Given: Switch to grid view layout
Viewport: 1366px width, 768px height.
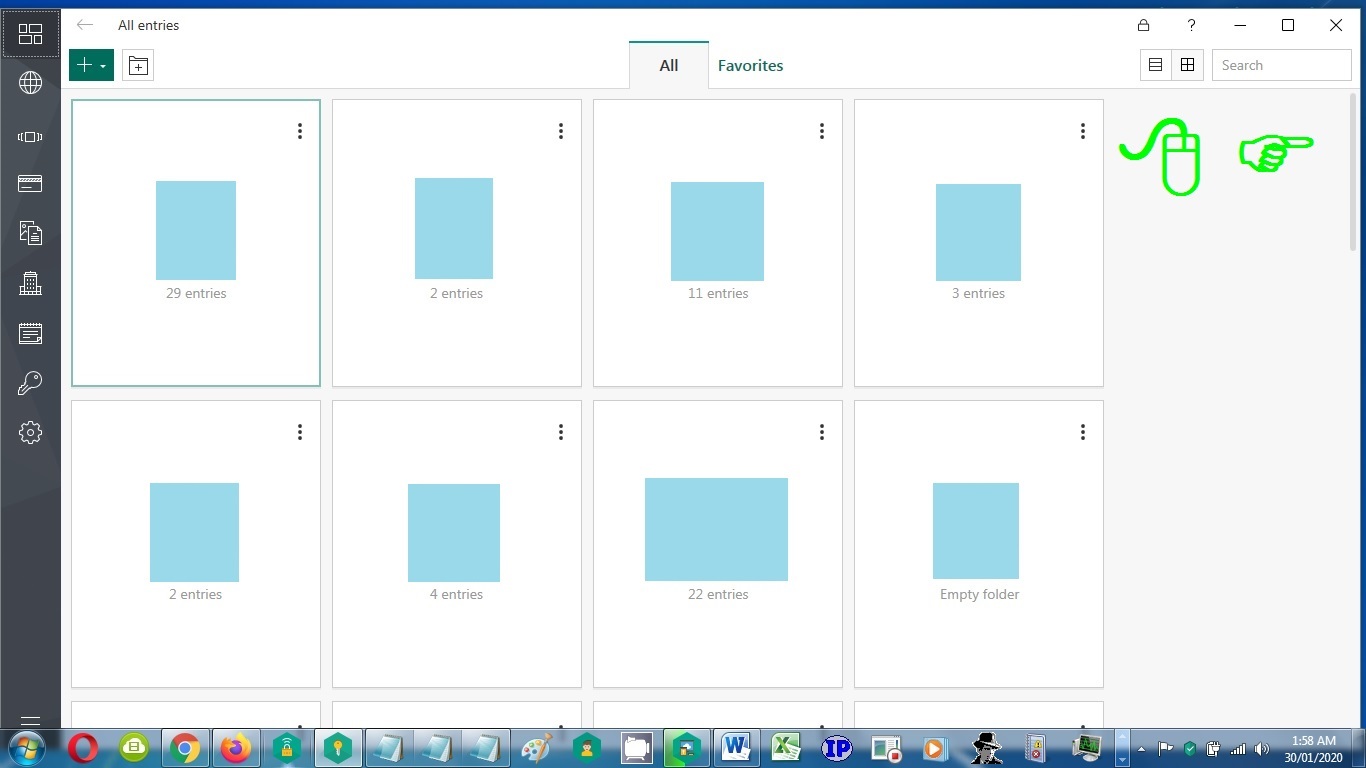Looking at the screenshot, I should click(x=1187, y=65).
